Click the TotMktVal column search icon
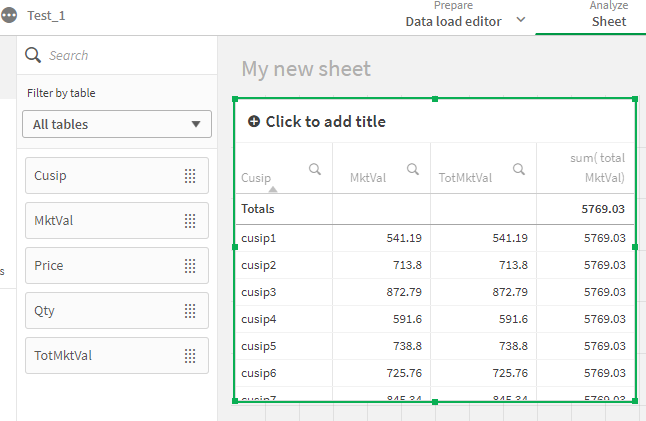Viewport: 646px width, 421px height. point(519,170)
